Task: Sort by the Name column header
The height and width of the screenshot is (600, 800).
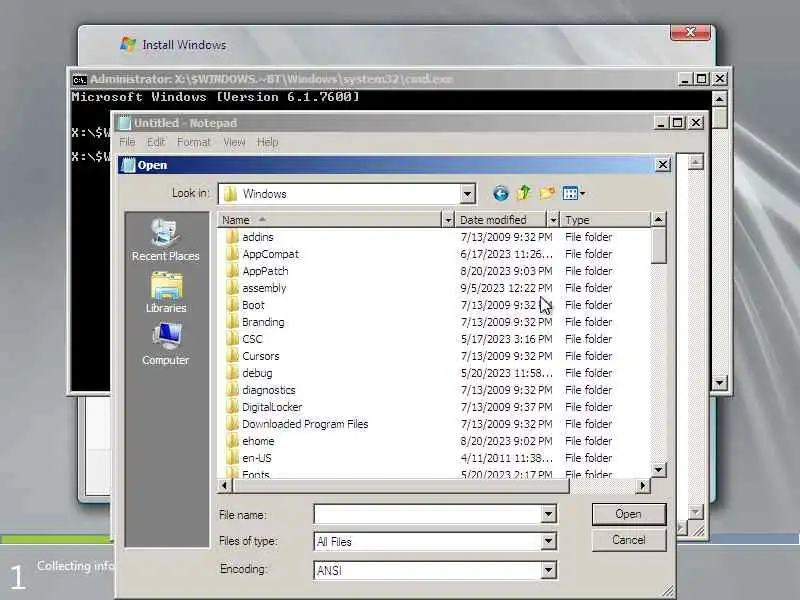Action: (329, 220)
